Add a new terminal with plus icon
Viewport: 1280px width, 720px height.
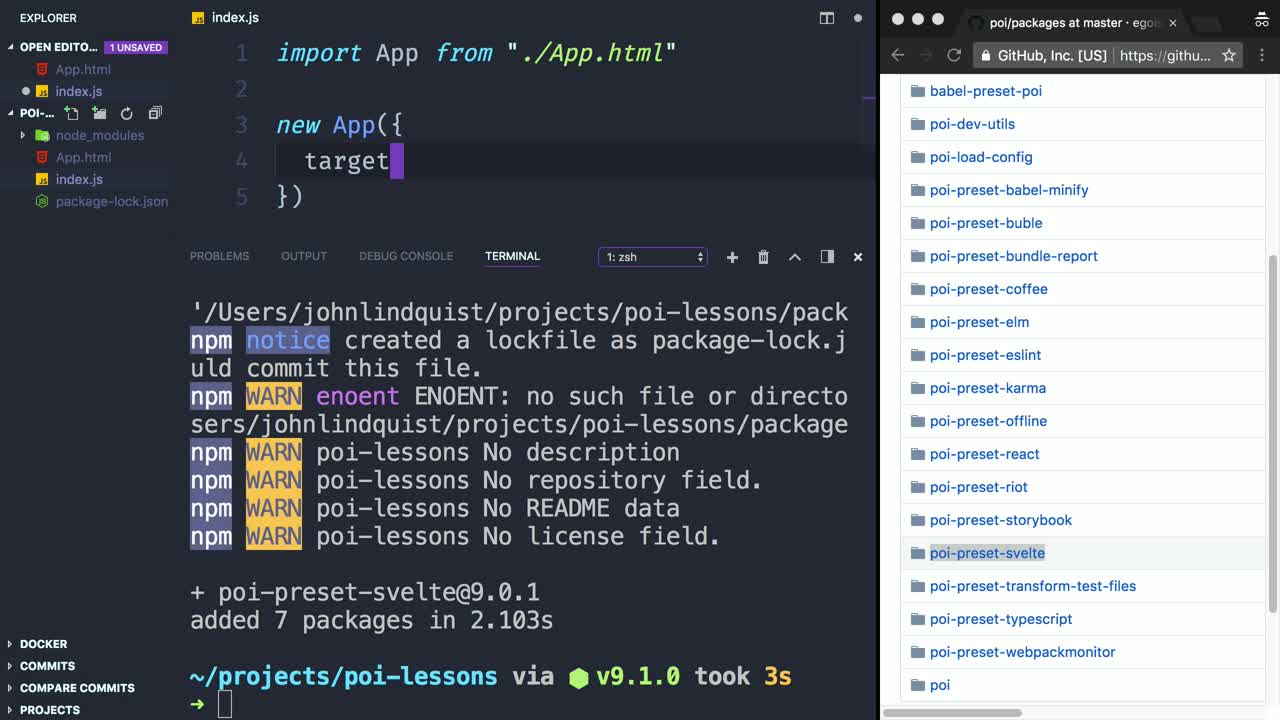tap(732, 257)
